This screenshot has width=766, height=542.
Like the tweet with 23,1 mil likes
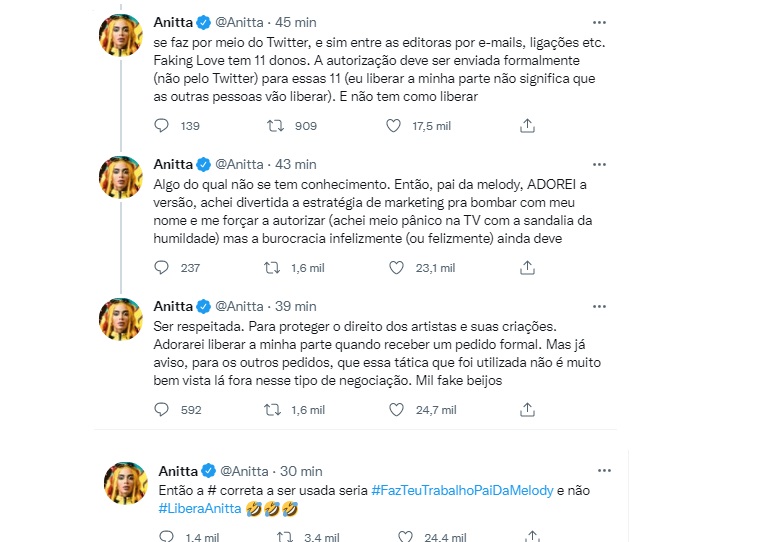point(395,268)
